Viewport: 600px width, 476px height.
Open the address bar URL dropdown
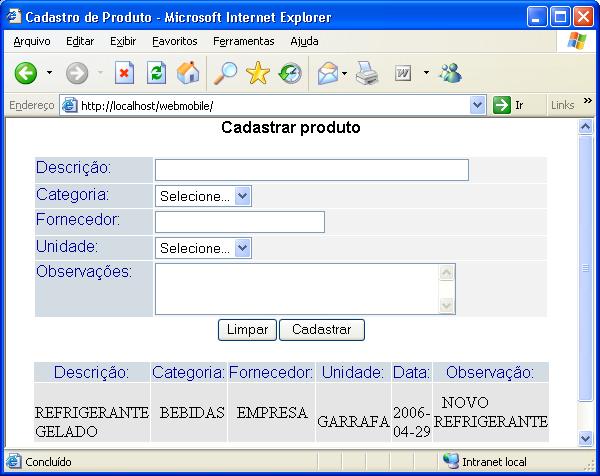coord(477,105)
